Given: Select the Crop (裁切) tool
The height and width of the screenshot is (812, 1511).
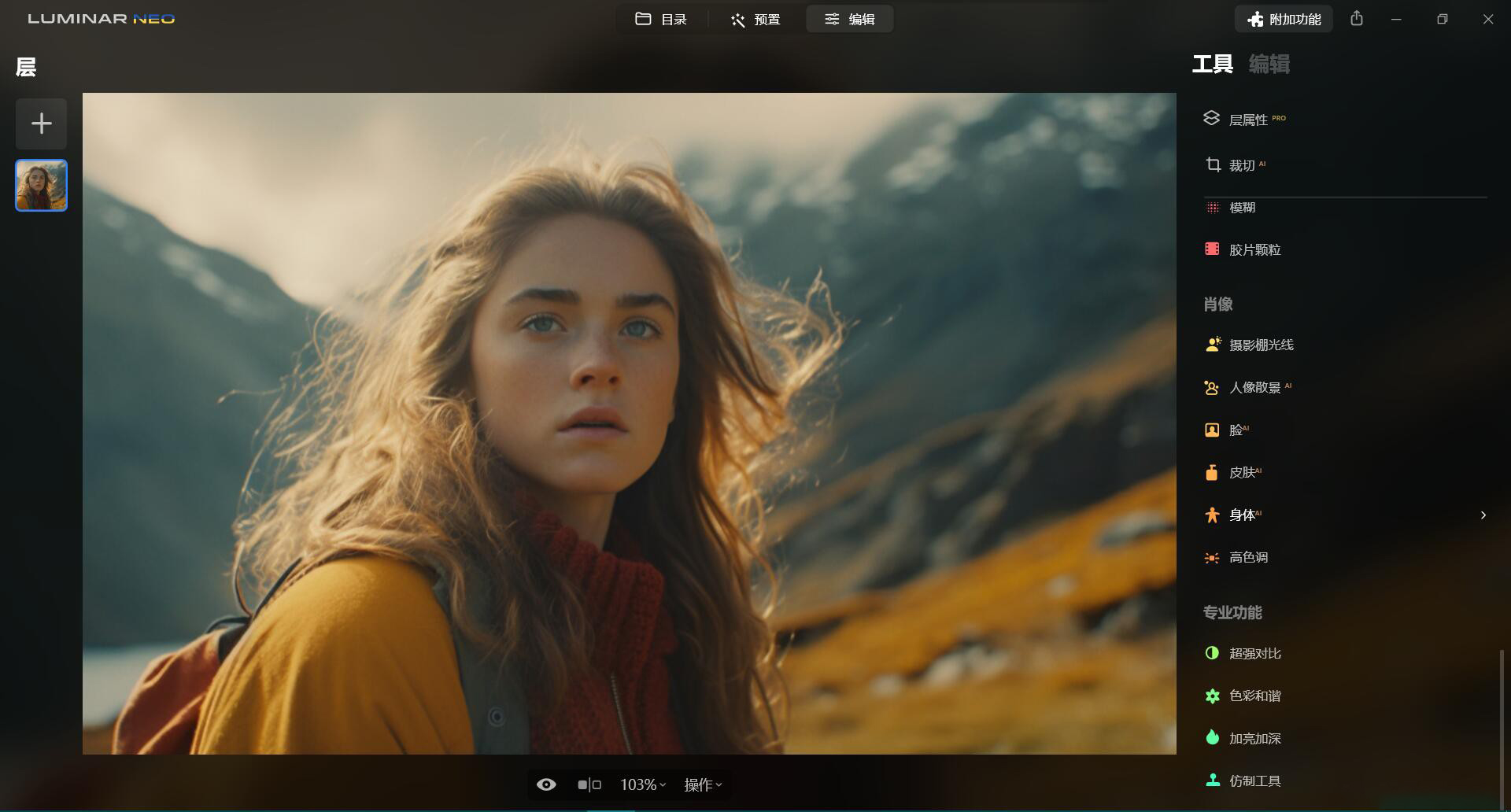Looking at the screenshot, I should coord(1241,165).
